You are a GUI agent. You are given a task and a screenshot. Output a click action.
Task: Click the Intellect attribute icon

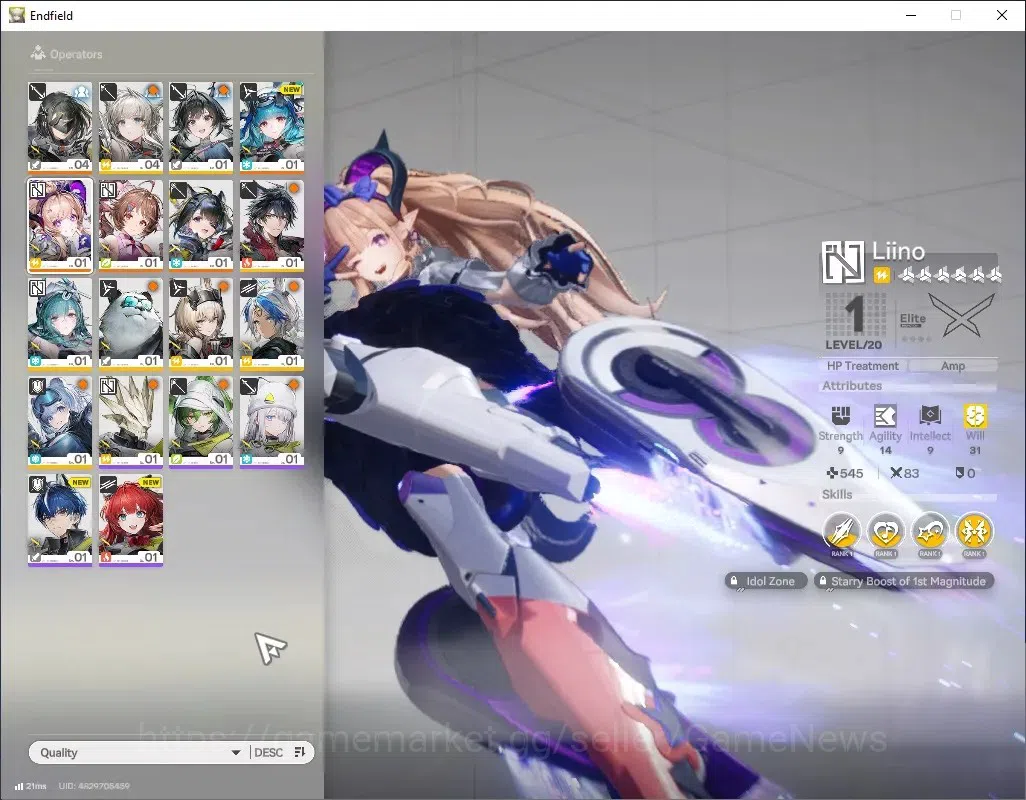[x=930, y=415]
